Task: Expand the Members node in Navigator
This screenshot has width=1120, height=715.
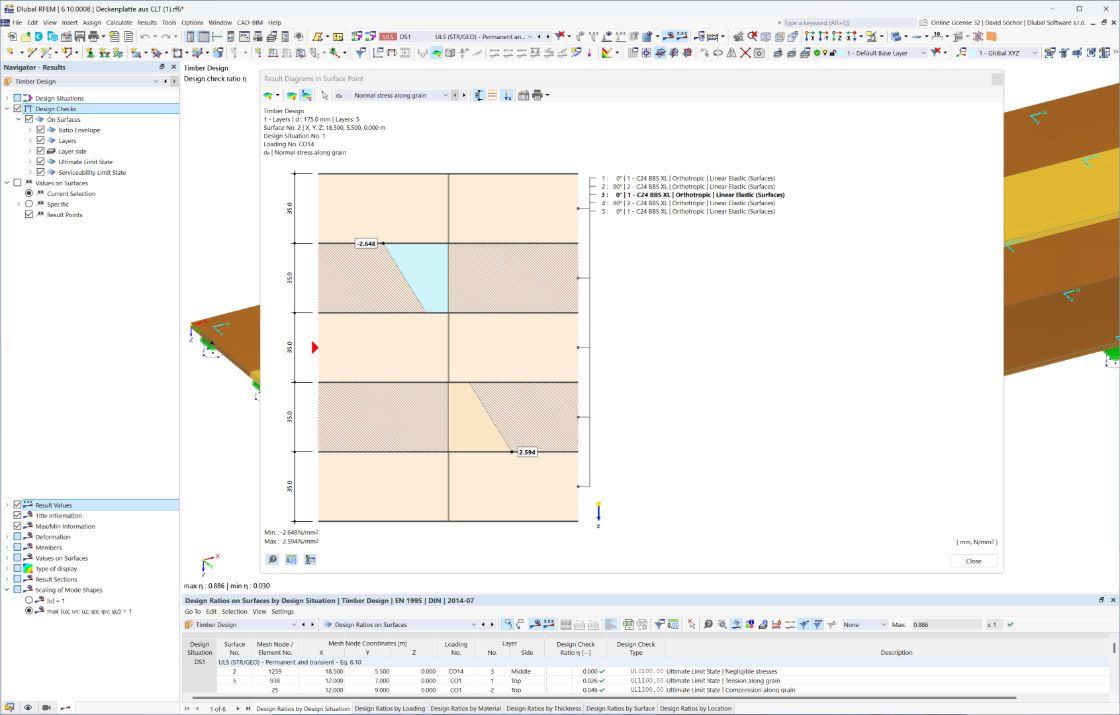Action: point(7,547)
